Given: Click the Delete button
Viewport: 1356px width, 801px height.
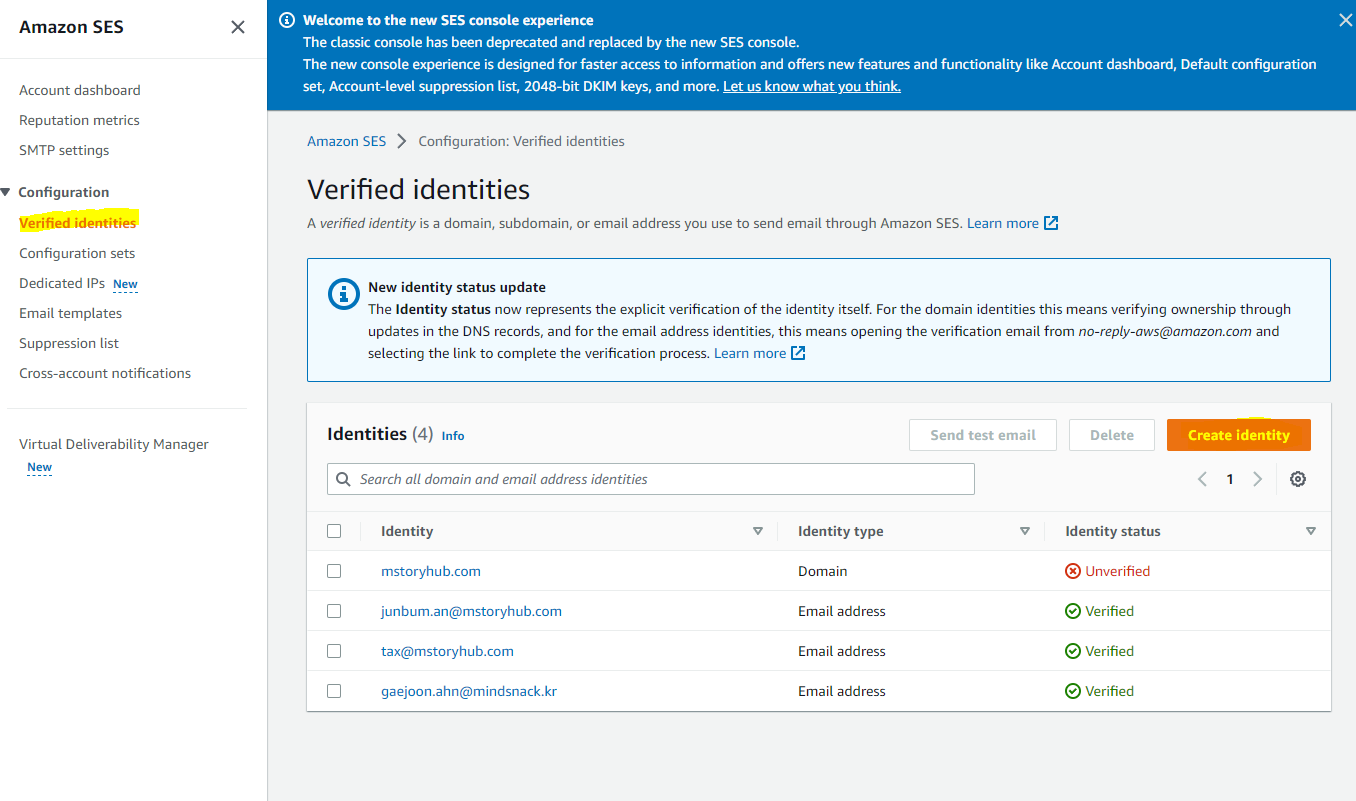Looking at the screenshot, I should (1112, 435).
